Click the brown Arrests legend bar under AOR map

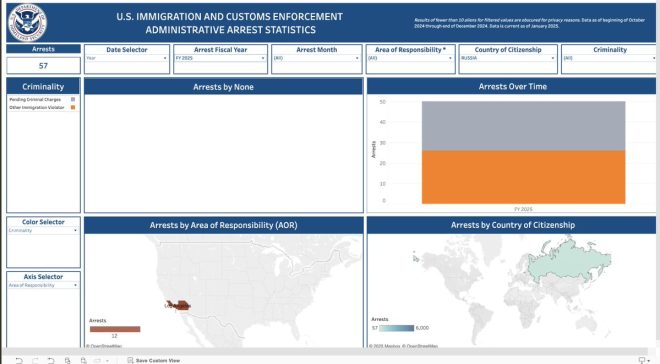tap(115, 329)
